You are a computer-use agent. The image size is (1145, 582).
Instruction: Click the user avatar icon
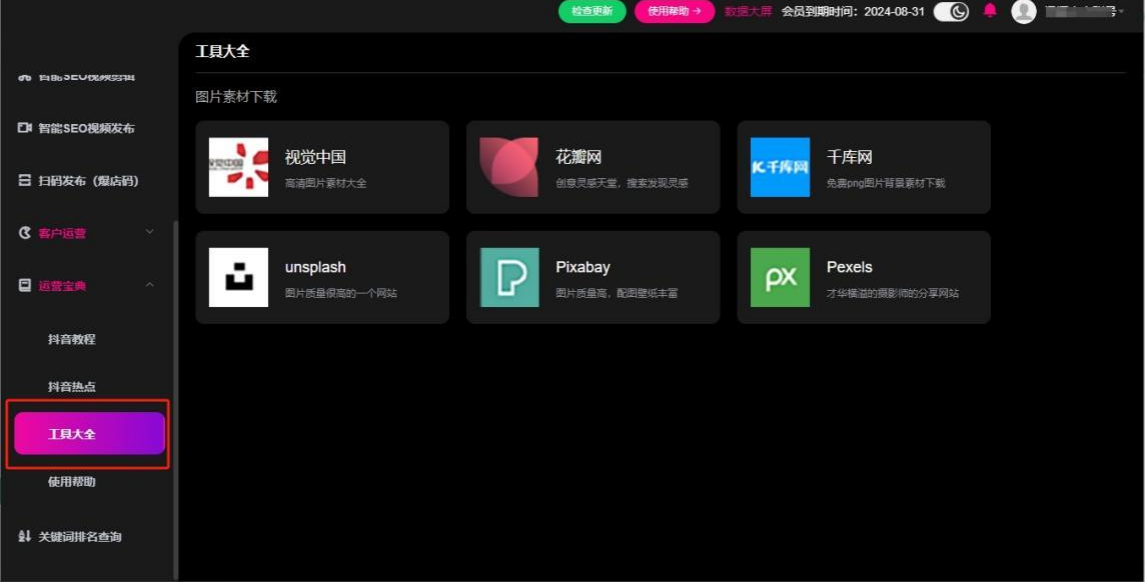tap(1023, 11)
